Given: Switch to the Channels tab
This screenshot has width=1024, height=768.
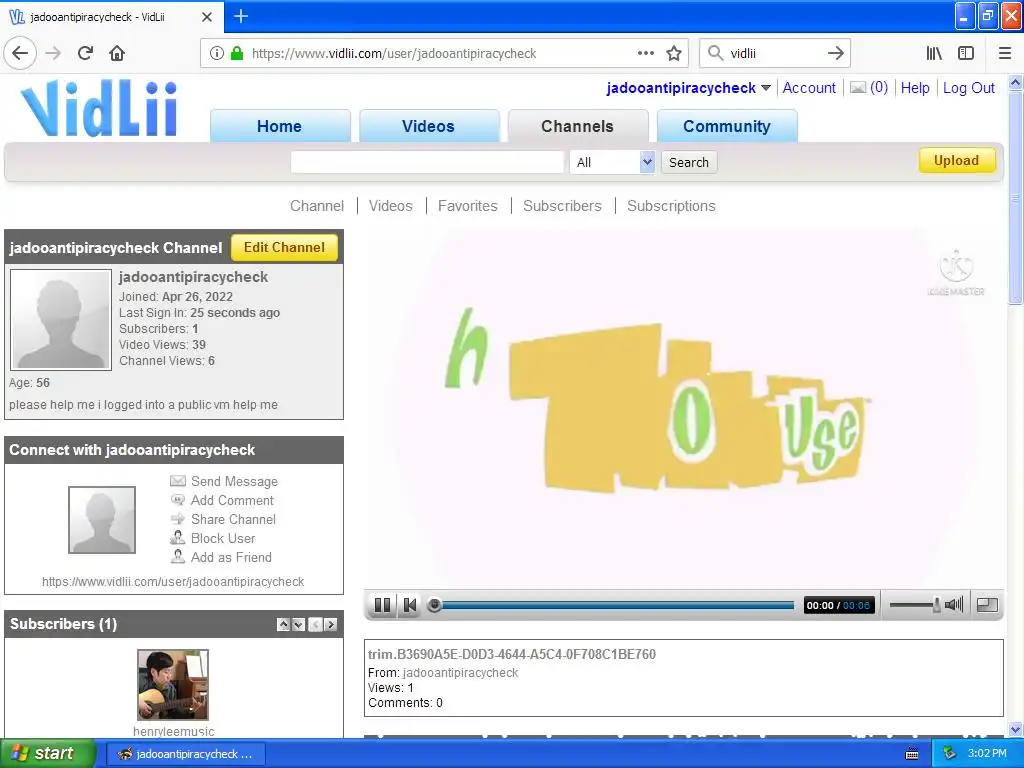Looking at the screenshot, I should pos(577,126).
